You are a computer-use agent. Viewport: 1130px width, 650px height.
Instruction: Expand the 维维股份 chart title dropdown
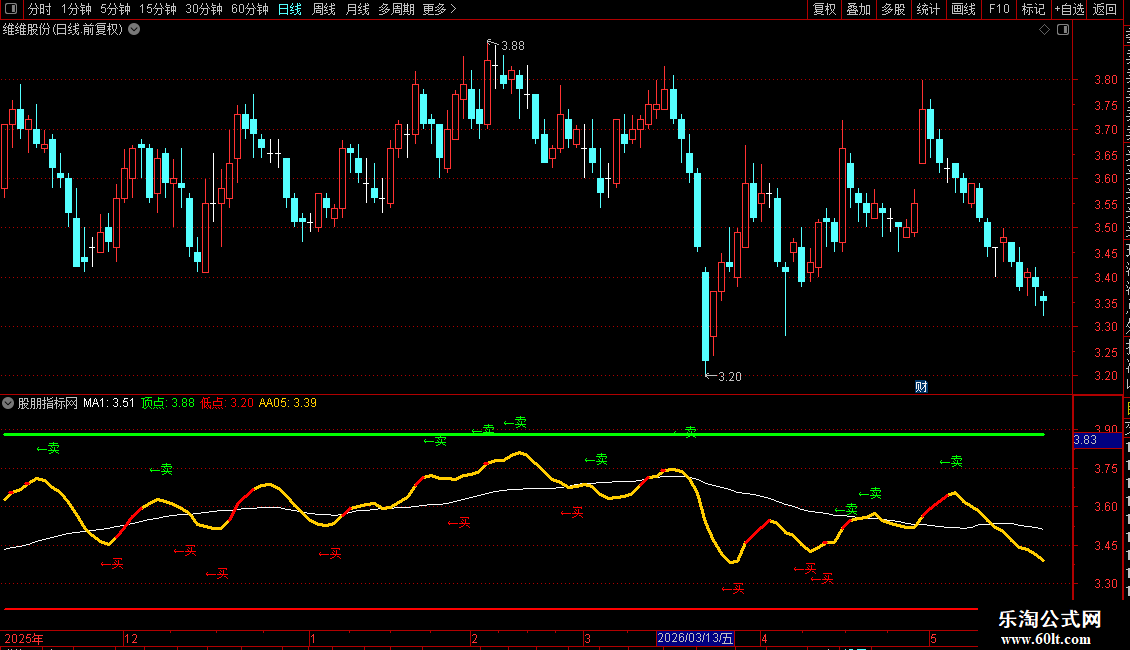(x=134, y=30)
